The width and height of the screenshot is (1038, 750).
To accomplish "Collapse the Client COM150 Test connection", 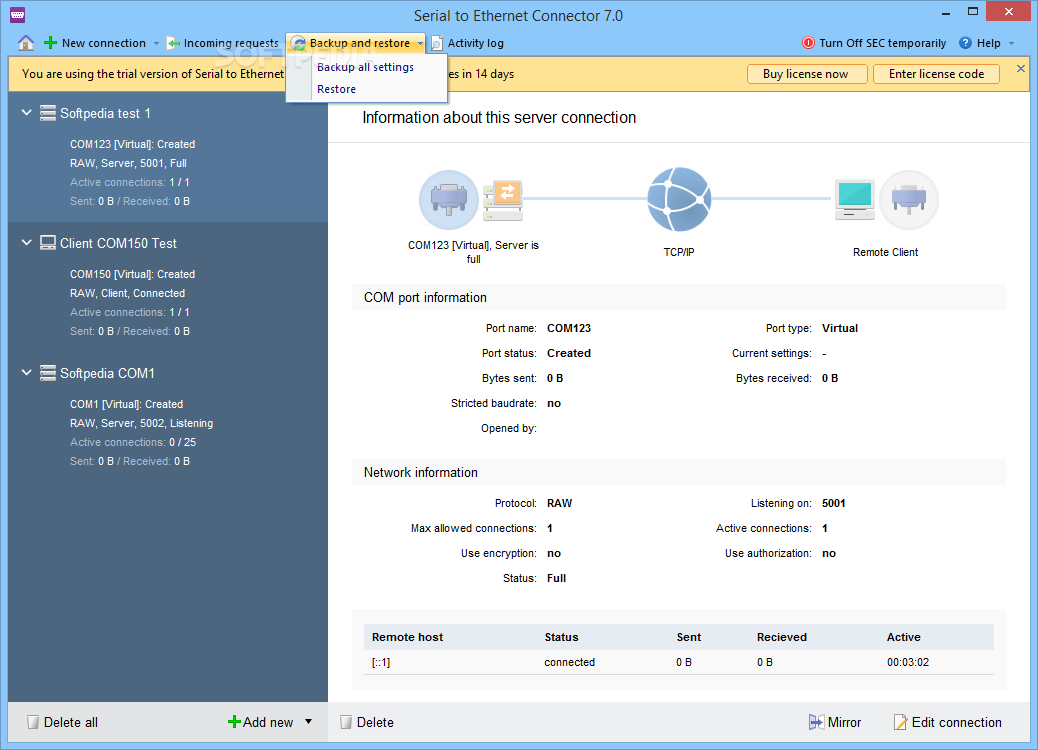I will 26,242.
